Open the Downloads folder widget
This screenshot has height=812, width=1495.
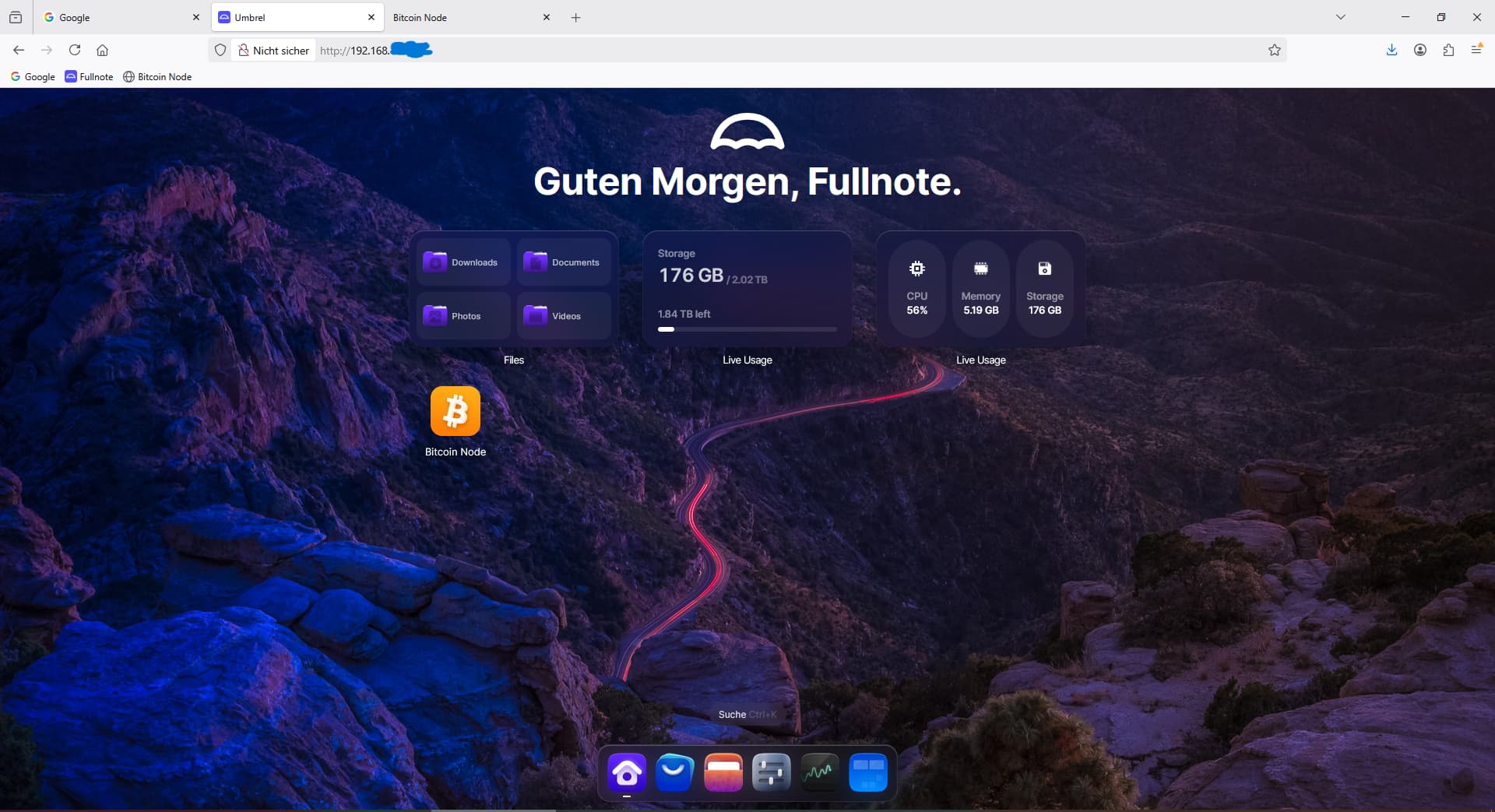[463, 262]
